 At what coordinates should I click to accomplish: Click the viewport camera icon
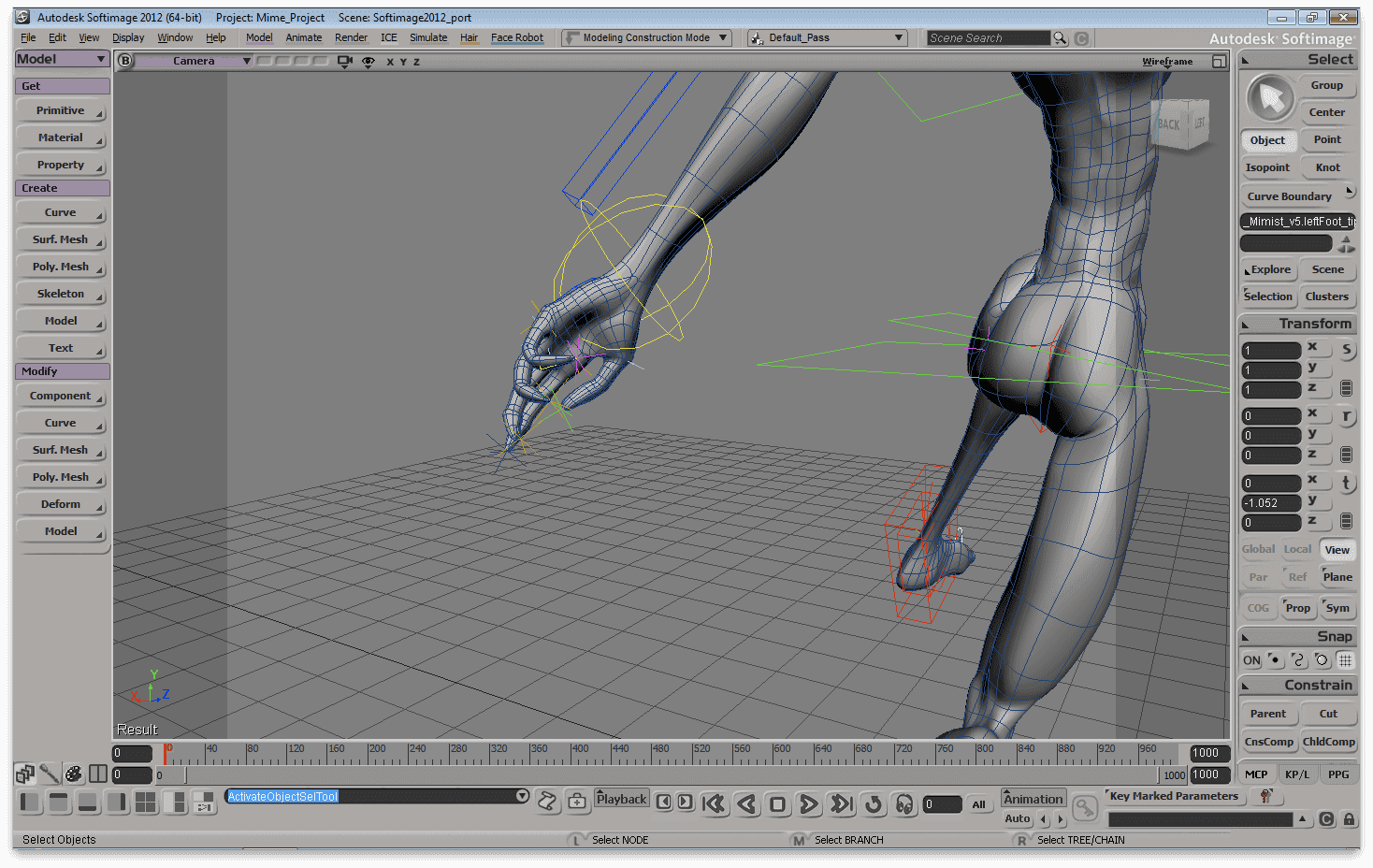click(345, 61)
